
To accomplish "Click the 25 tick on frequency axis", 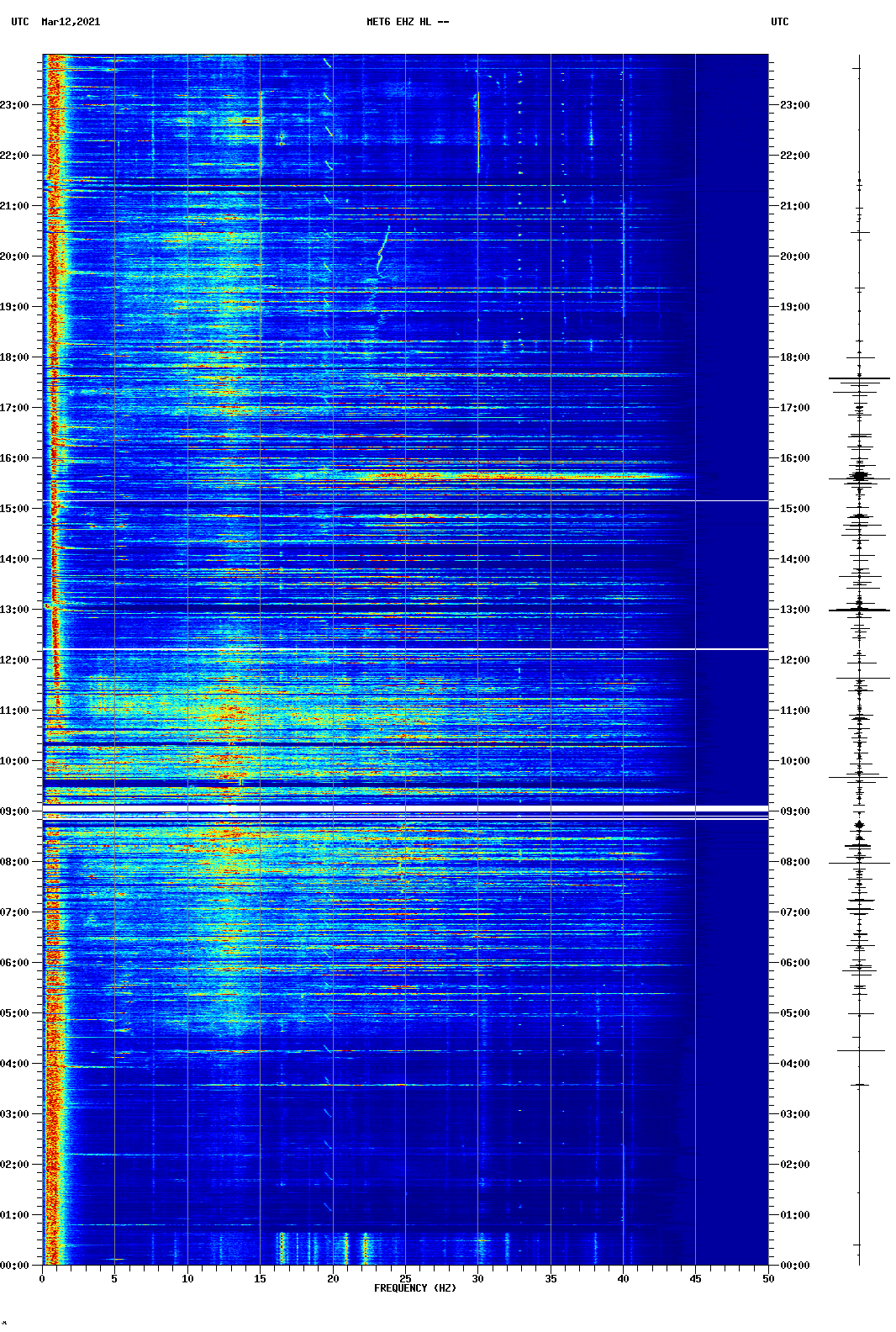I will (x=405, y=1278).
